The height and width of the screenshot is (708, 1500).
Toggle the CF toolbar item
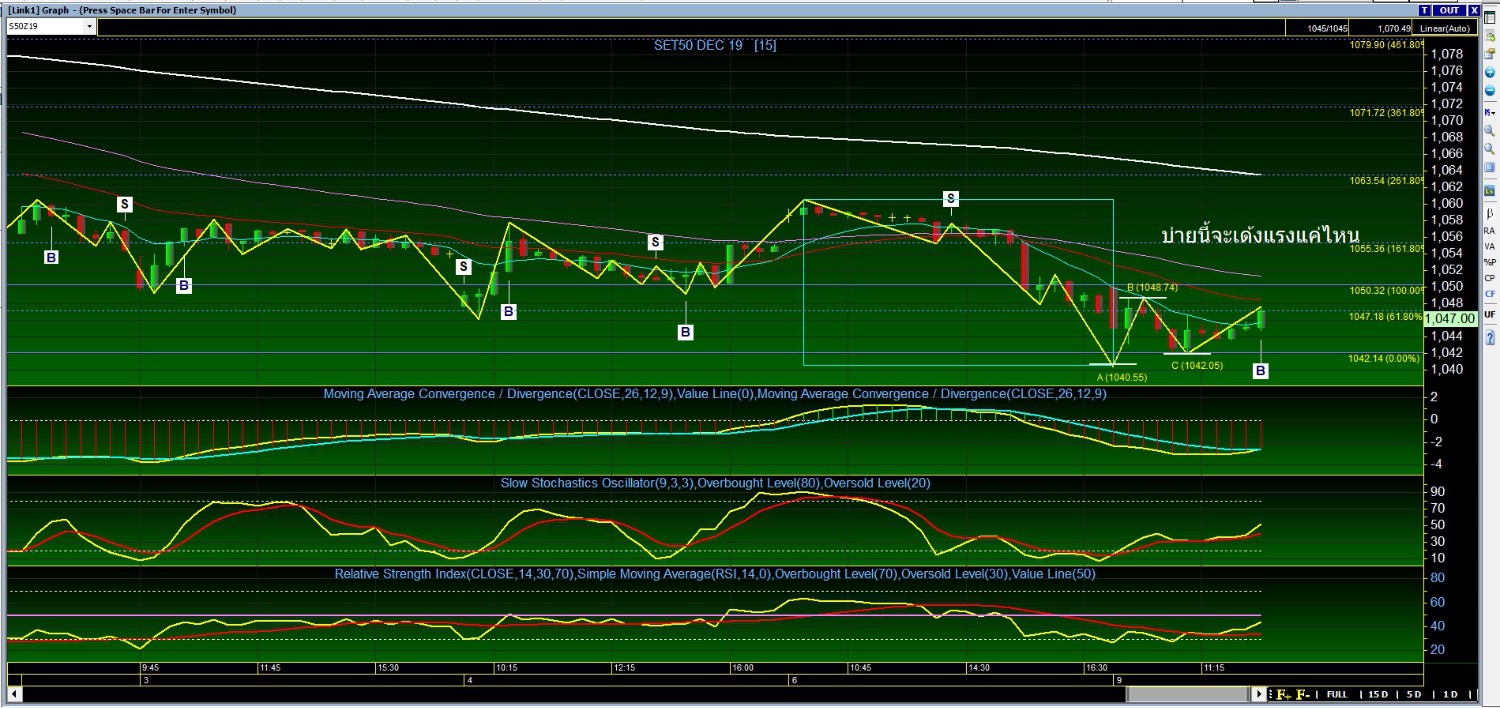point(1489,294)
